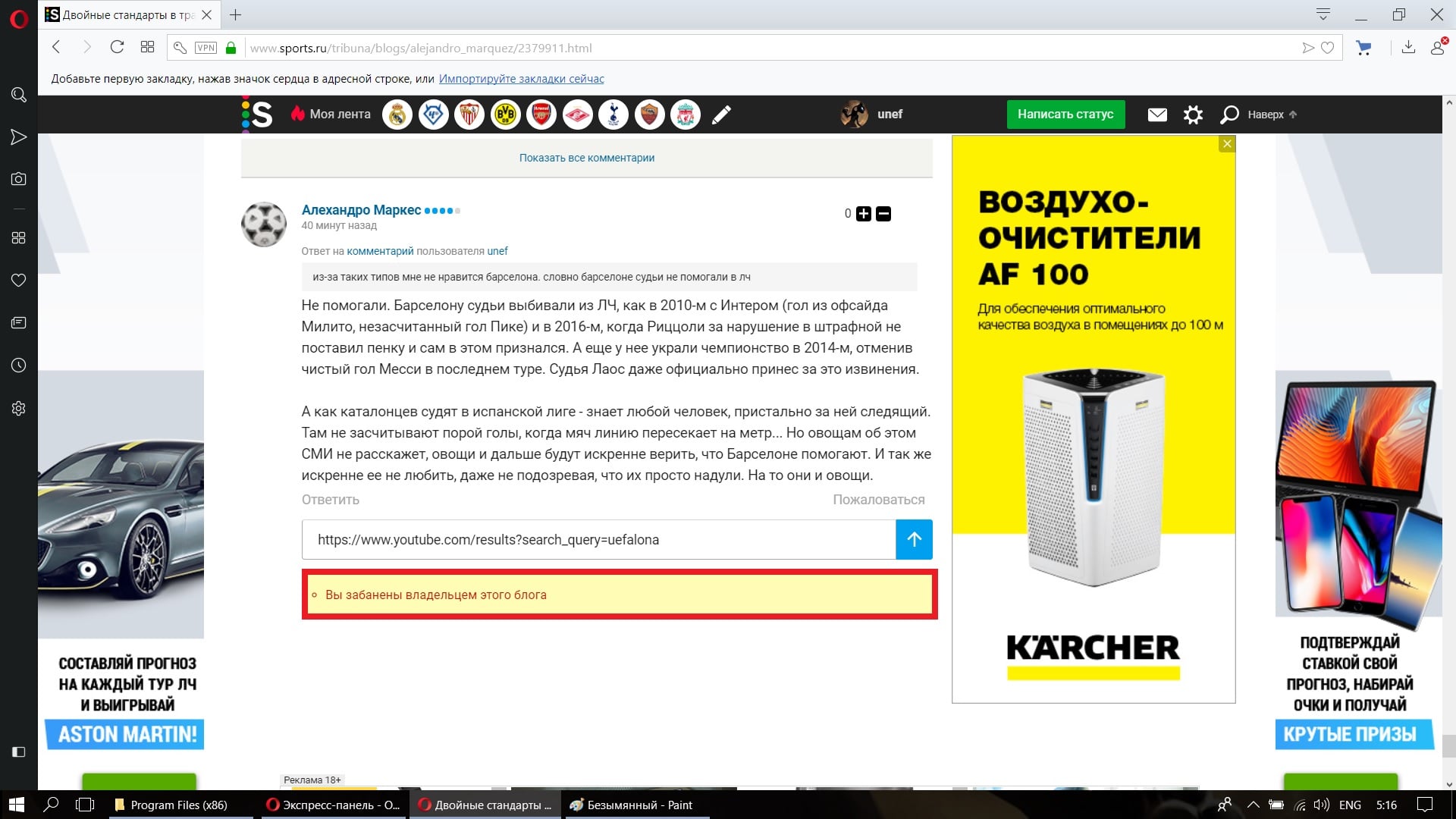Toggle Opera sidebar panel at bottom

[x=19, y=752]
